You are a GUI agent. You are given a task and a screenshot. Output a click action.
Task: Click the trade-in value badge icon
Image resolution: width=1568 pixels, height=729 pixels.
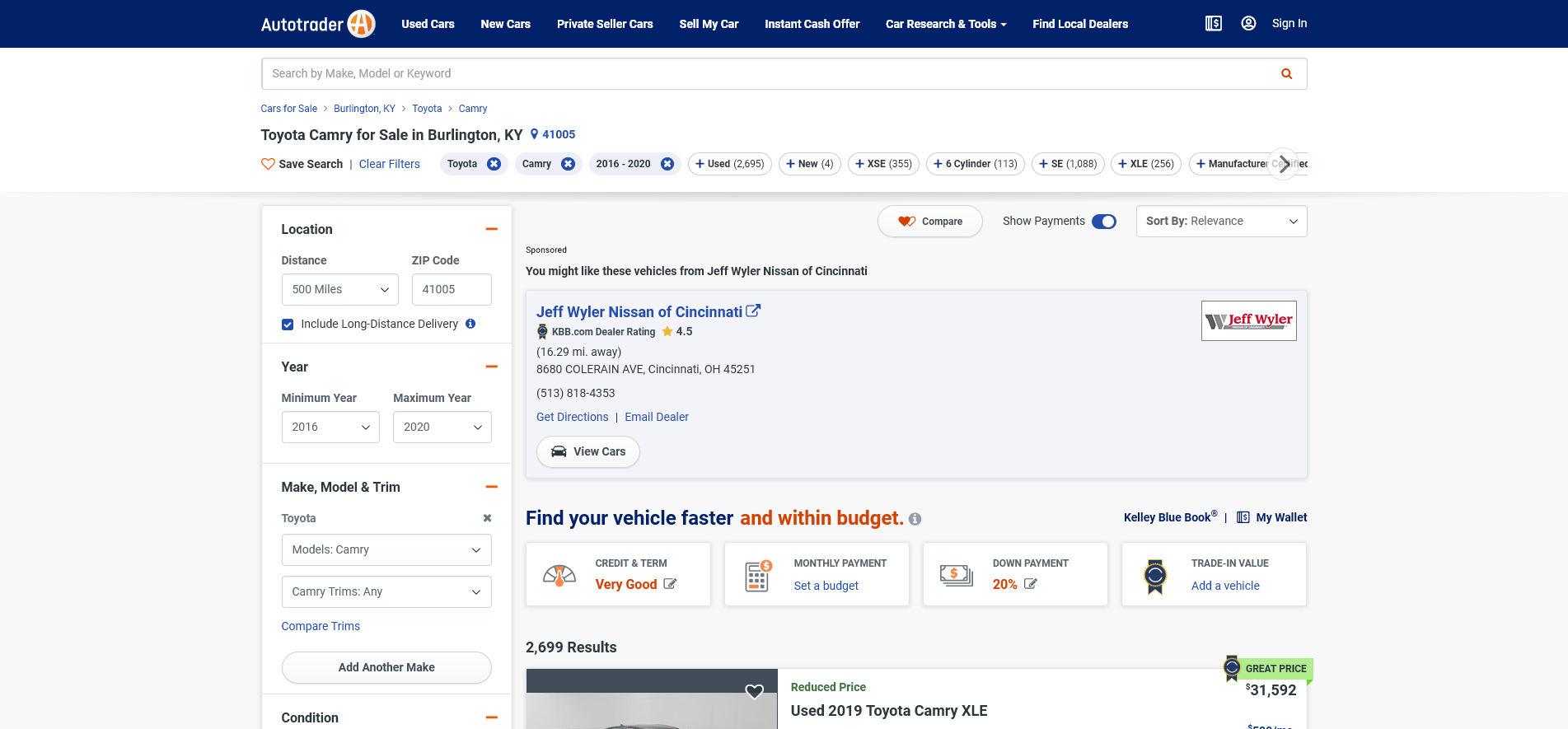(x=1155, y=576)
